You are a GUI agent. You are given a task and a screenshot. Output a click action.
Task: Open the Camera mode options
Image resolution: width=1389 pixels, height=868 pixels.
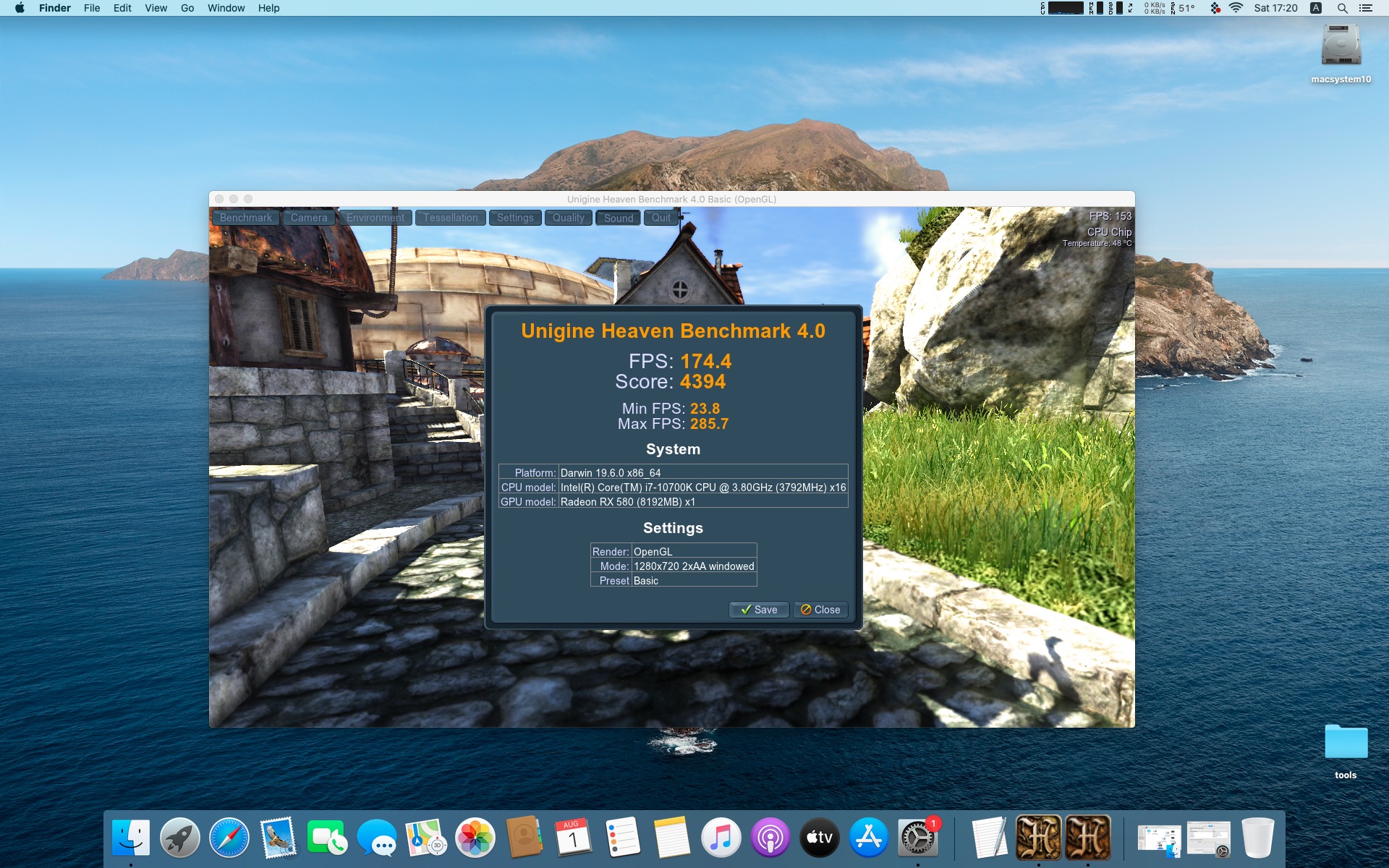point(309,218)
